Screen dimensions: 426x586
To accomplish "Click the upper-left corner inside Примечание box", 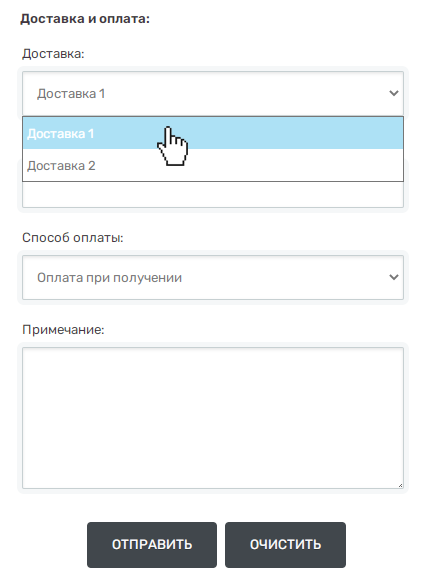I will pyautogui.click(x=30, y=355).
